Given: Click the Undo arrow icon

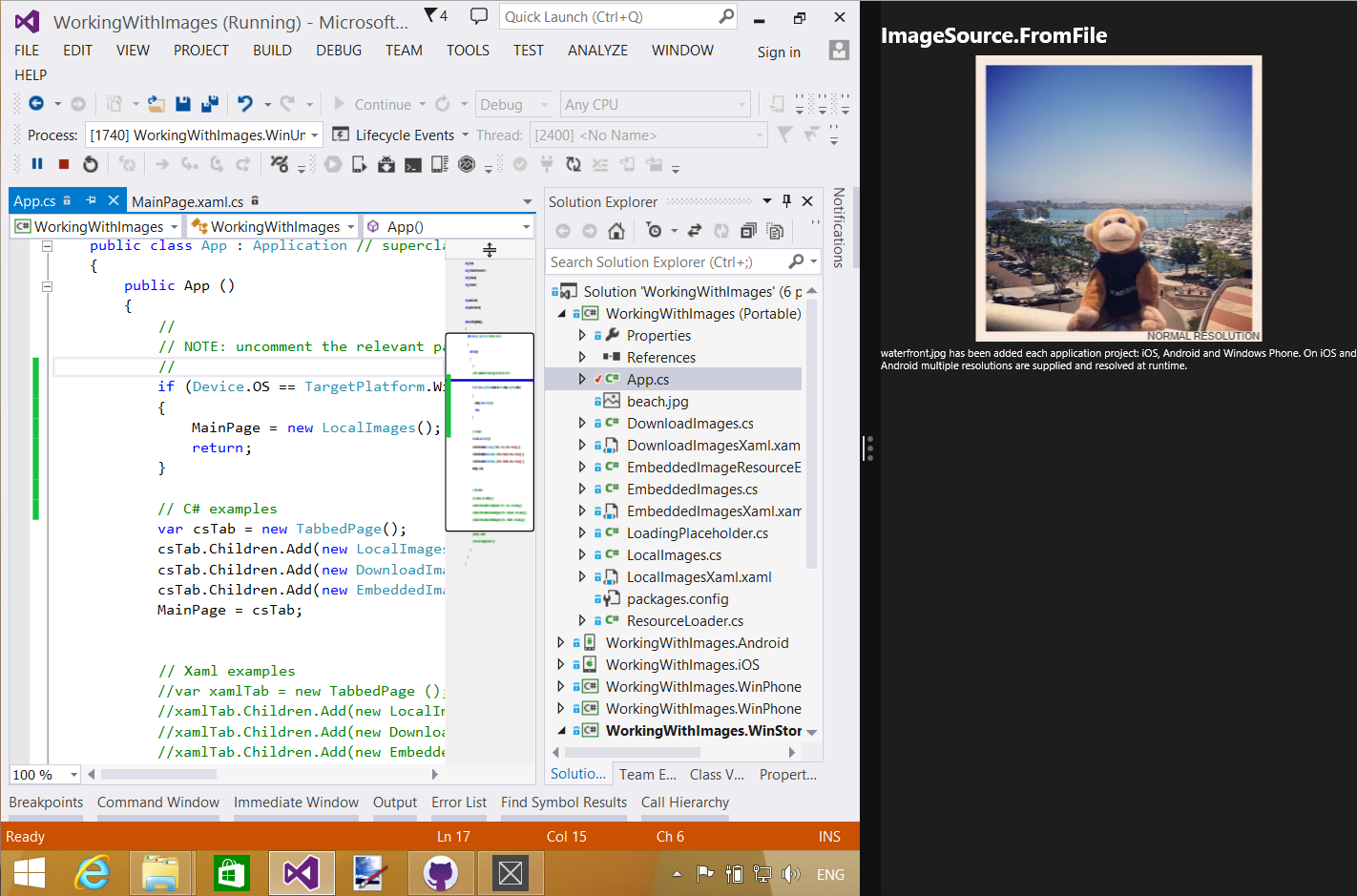Looking at the screenshot, I should [x=245, y=104].
